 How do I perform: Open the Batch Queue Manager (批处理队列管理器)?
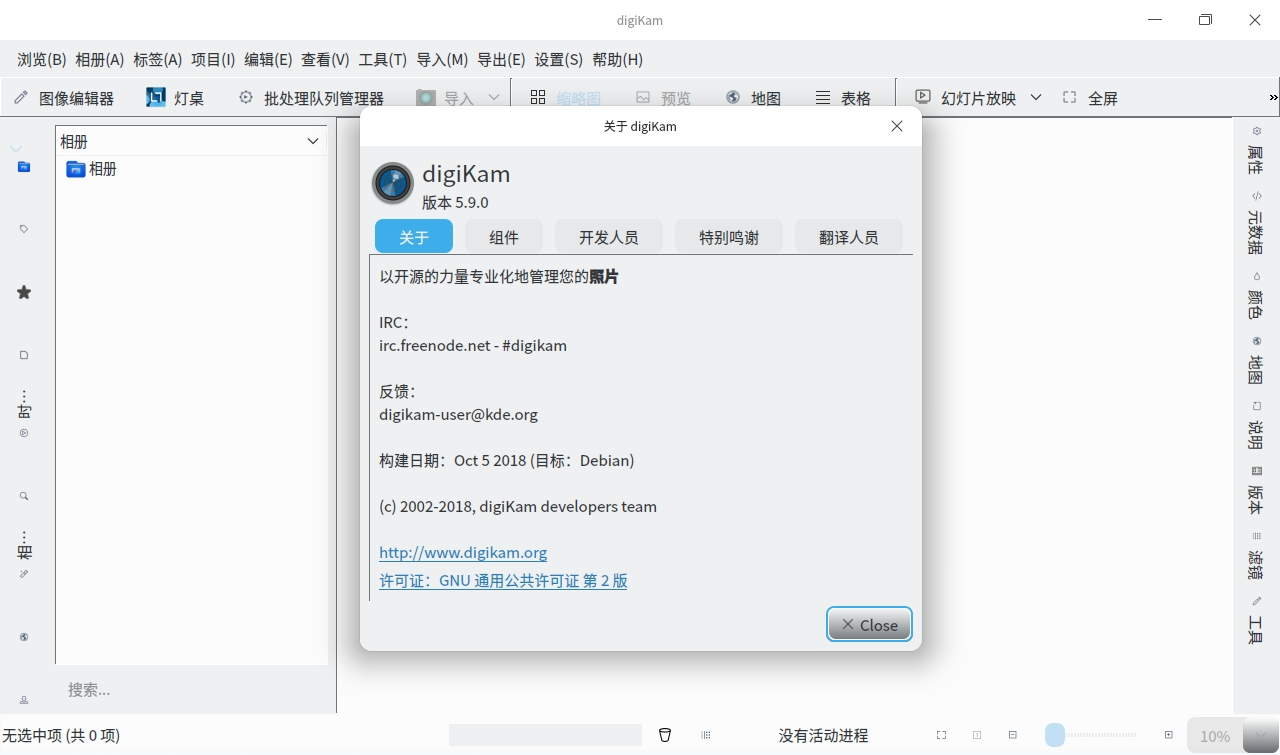(311, 98)
